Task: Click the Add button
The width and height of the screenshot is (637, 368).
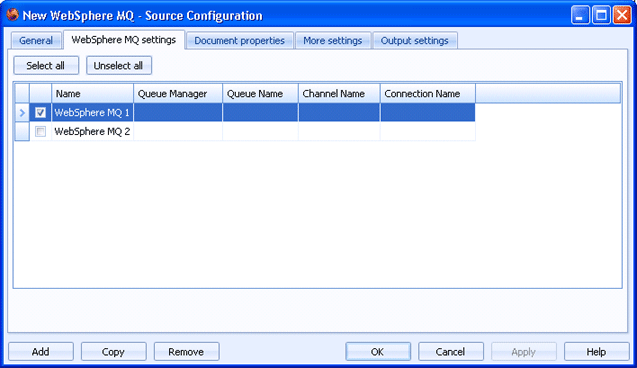Action: [x=41, y=351]
